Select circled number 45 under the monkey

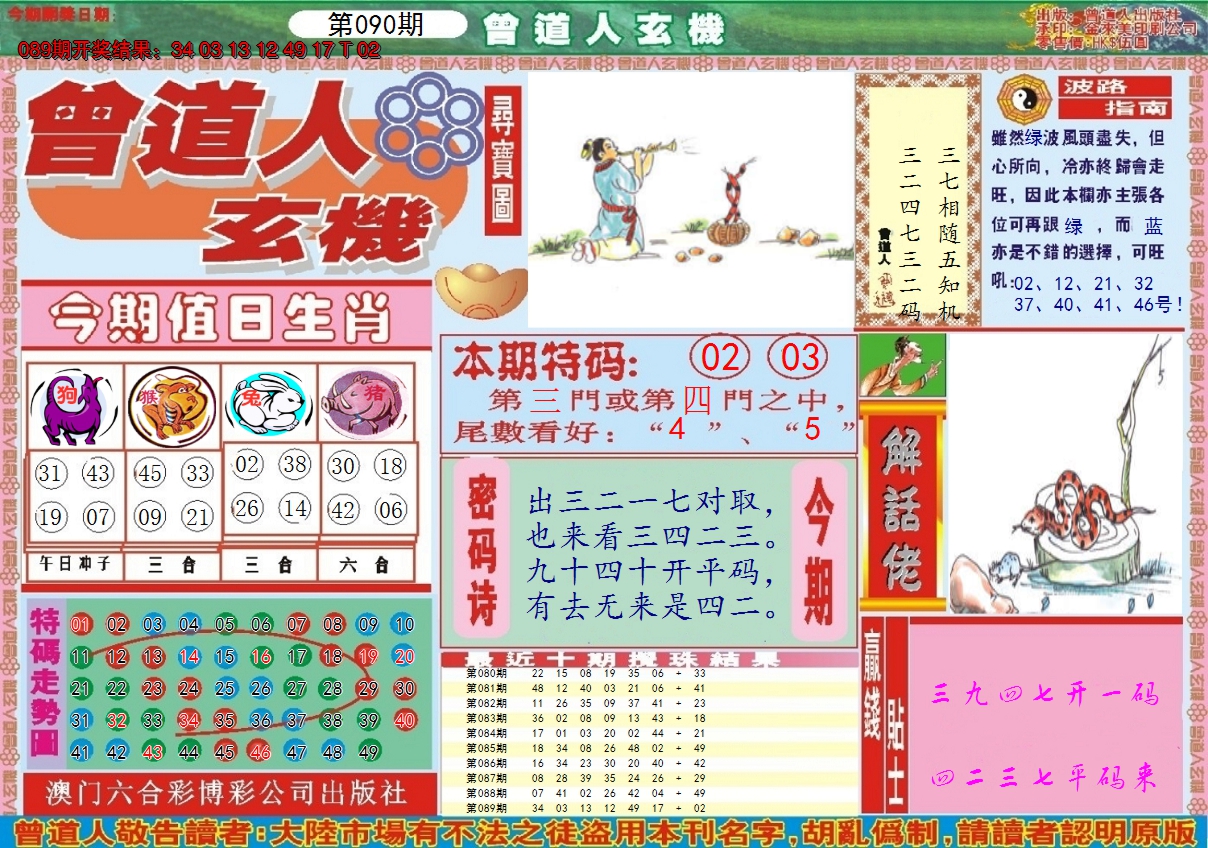point(149,473)
